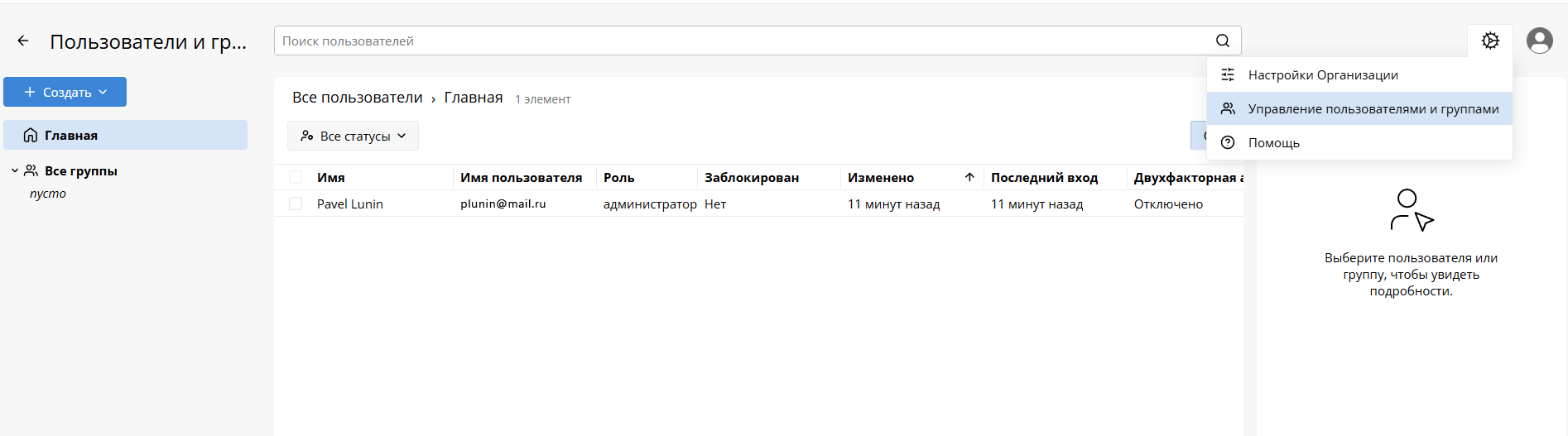Image resolution: width=1568 pixels, height=436 pixels.
Task: Go back using the left arrow icon
Action: [x=23, y=41]
